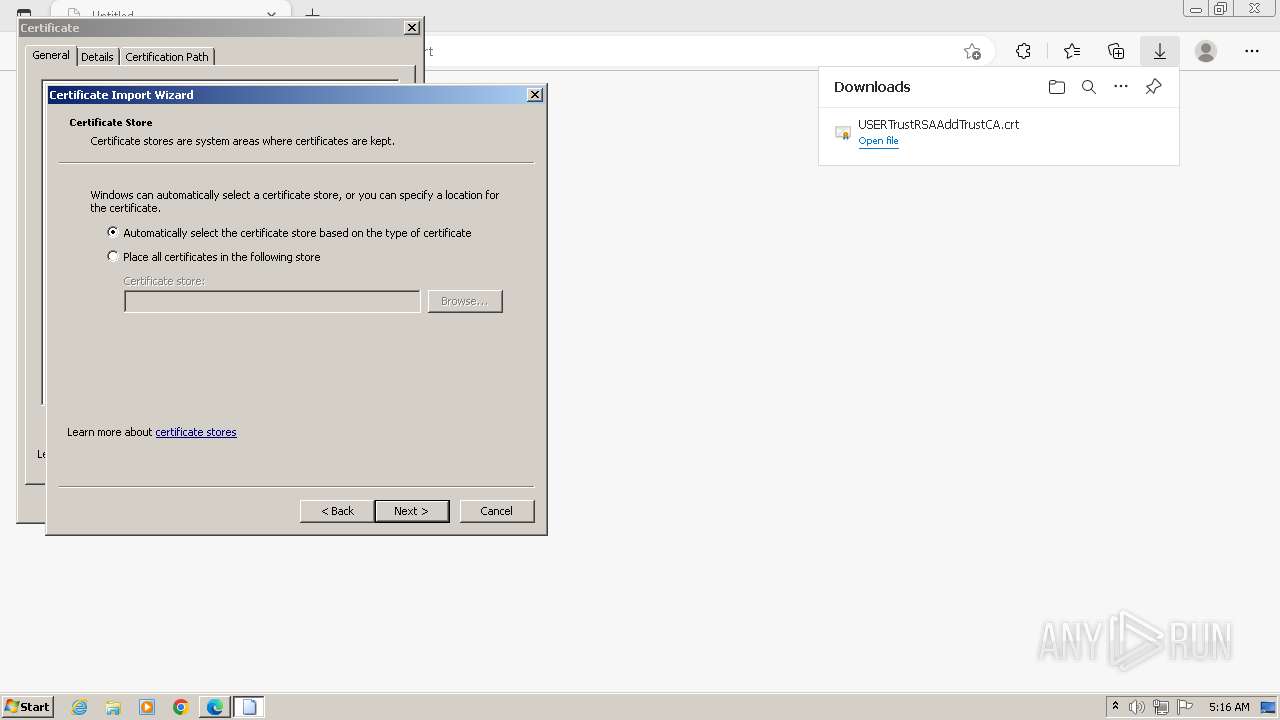Open more options in Downloads panel
The image size is (1280, 720).
(x=1121, y=87)
